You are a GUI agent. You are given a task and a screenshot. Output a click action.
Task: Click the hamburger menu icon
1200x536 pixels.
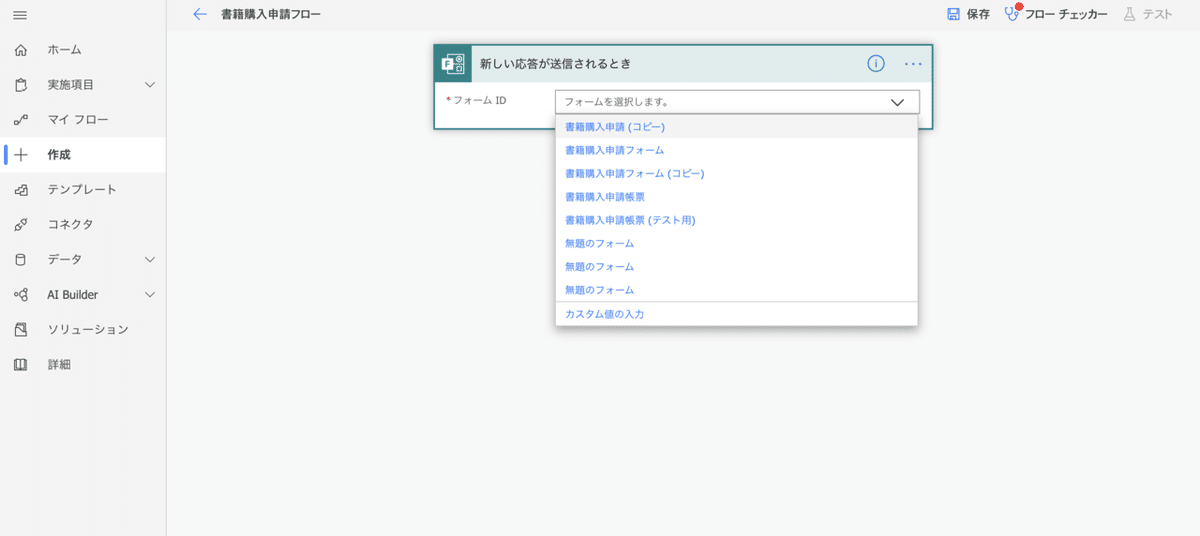[20, 15]
